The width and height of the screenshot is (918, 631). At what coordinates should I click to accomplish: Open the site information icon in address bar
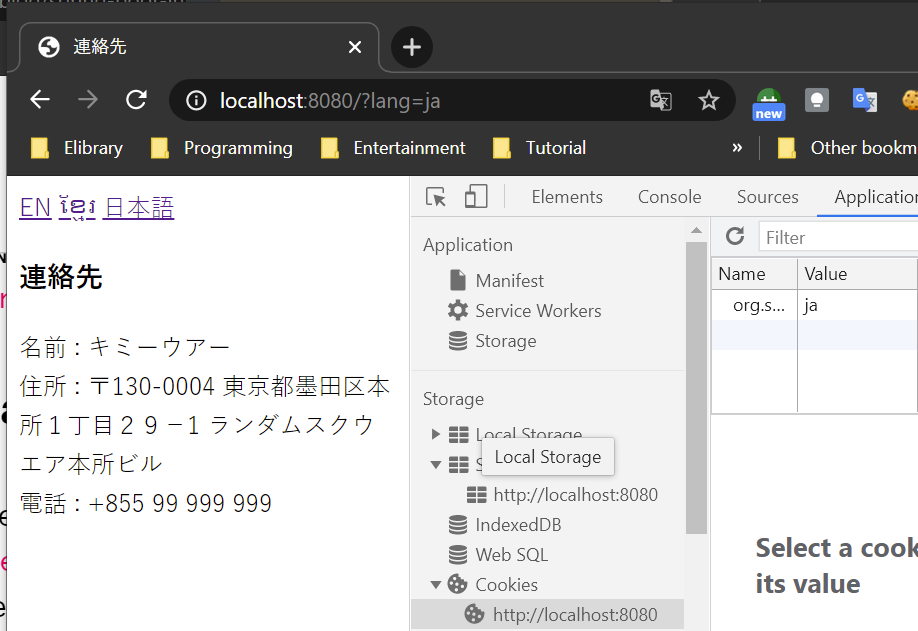[x=196, y=101]
